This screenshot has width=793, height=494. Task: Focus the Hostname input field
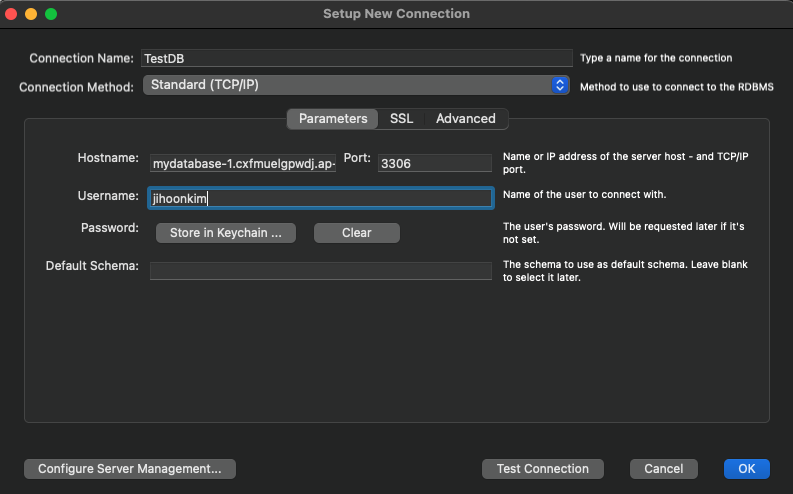point(243,163)
